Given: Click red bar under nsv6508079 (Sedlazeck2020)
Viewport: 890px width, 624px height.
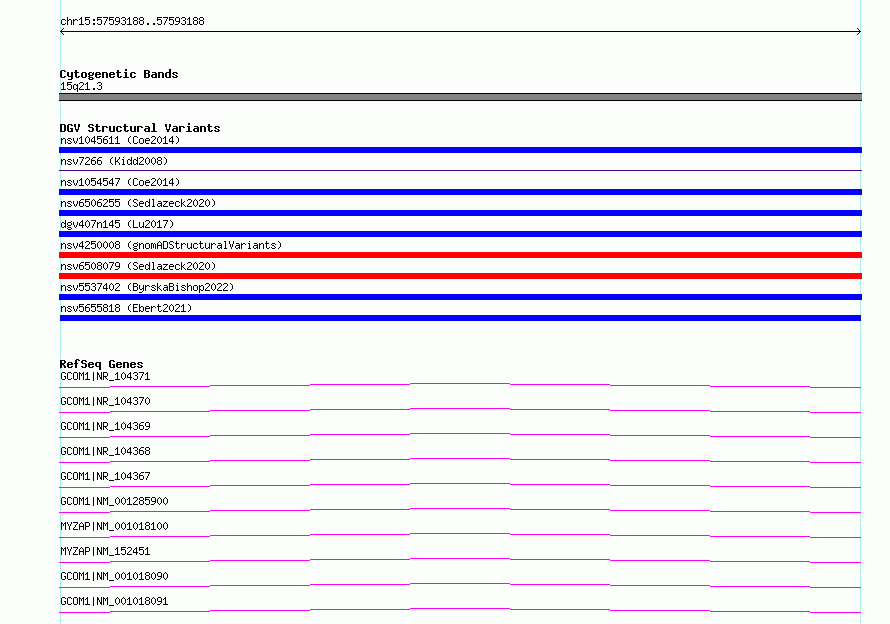Looking at the screenshot, I should [460, 276].
